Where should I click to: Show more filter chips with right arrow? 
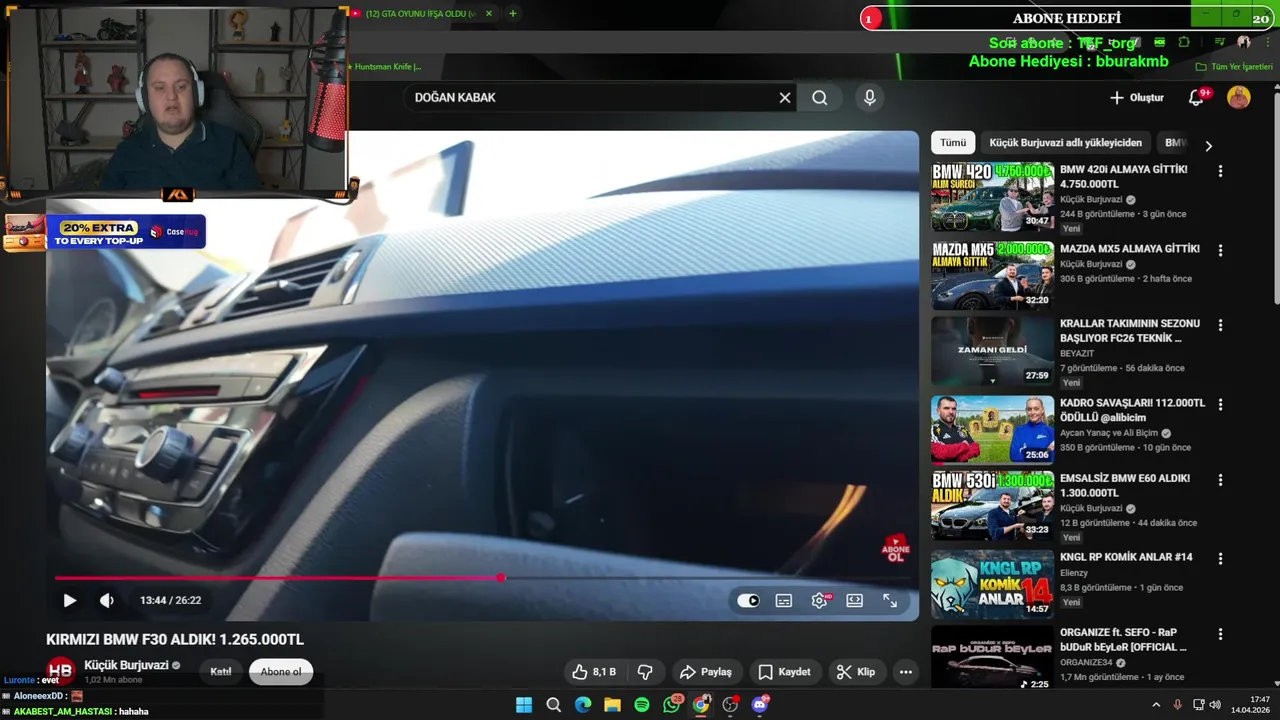[x=1208, y=146]
